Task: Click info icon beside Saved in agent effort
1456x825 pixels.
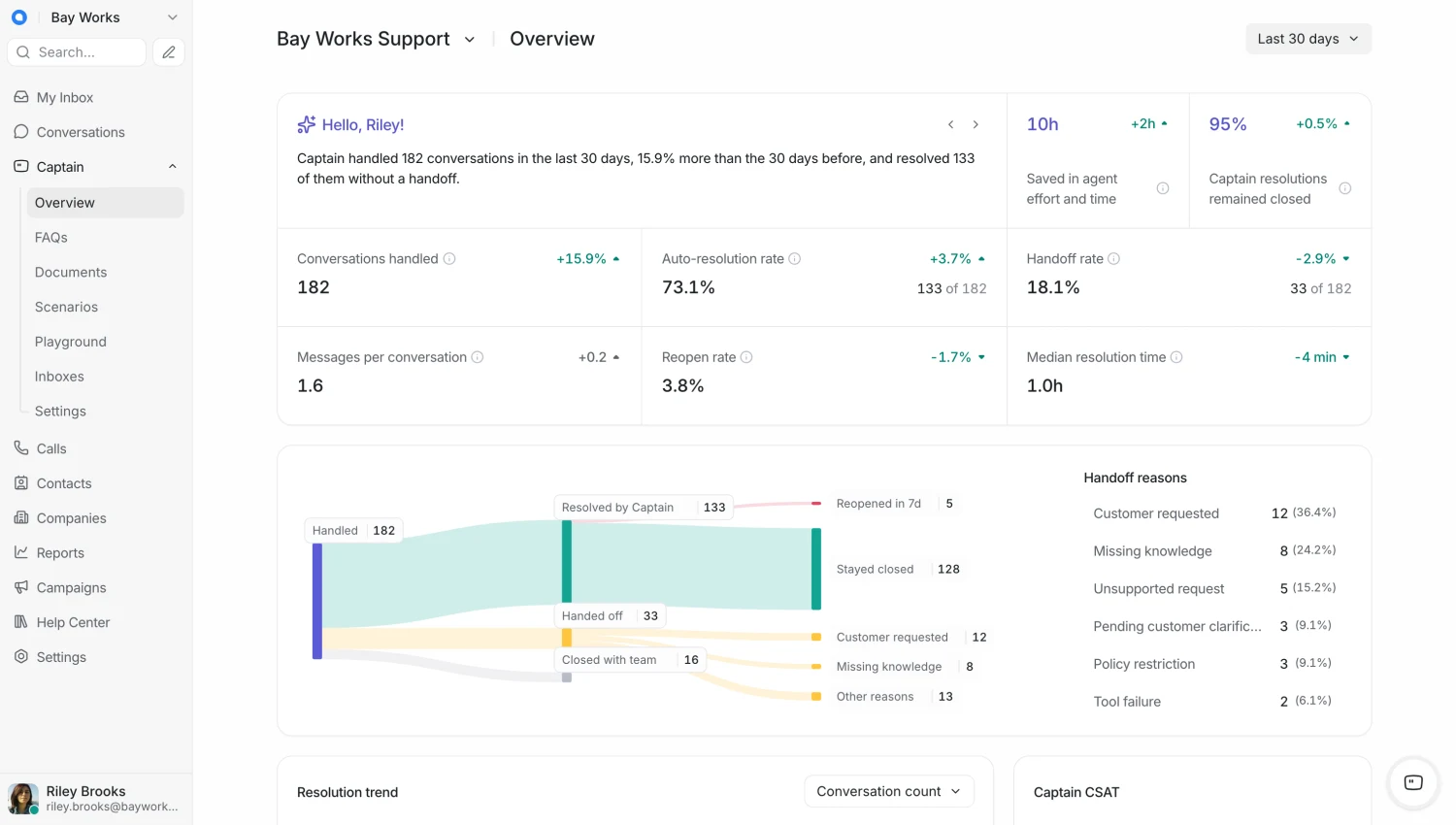Action: coord(1163,188)
